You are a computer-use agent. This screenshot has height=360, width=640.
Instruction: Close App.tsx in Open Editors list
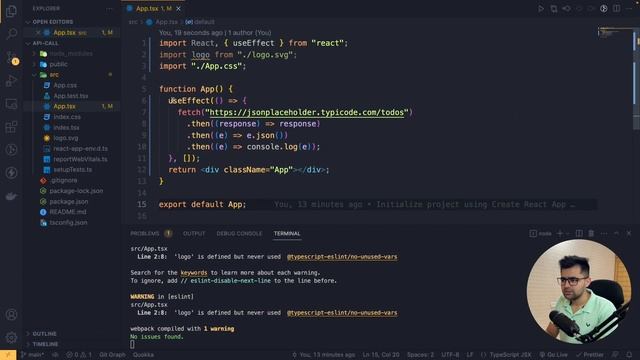[38, 32]
